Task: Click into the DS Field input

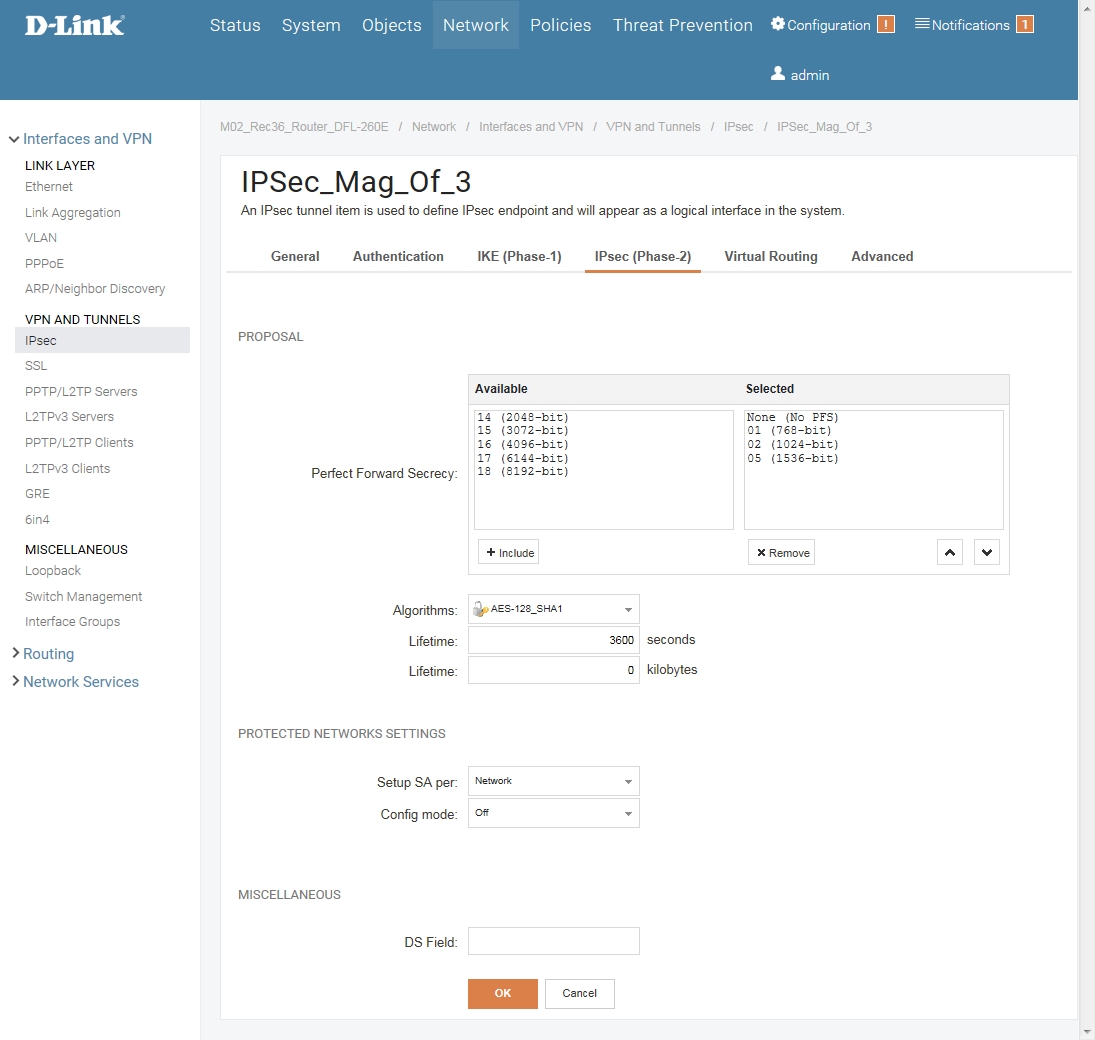Action: tap(553, 941)
